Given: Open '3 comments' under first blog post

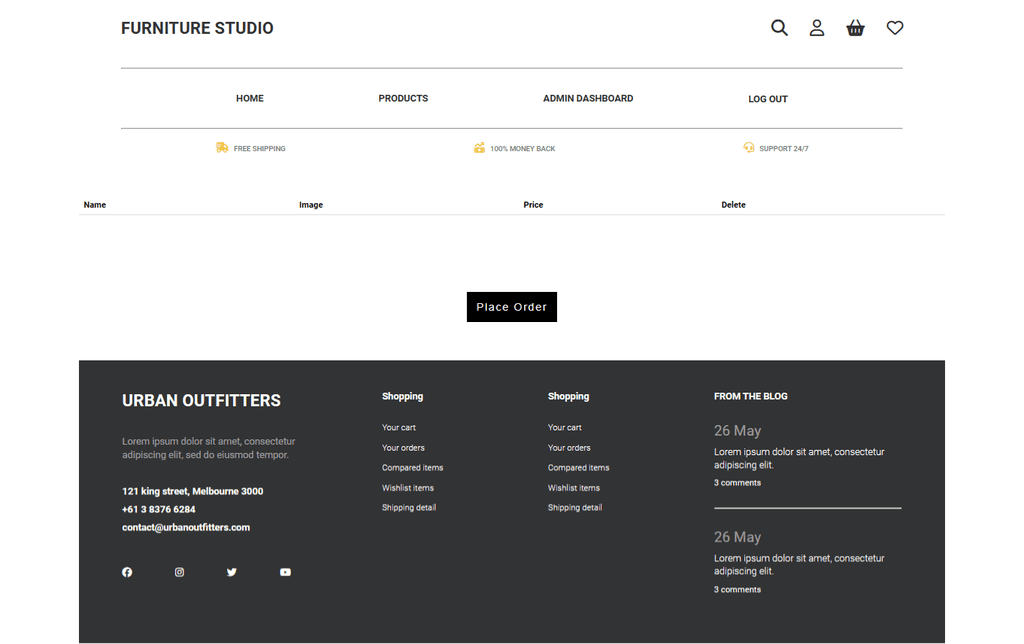Looking at the screenshot, I should pos(737,483).
